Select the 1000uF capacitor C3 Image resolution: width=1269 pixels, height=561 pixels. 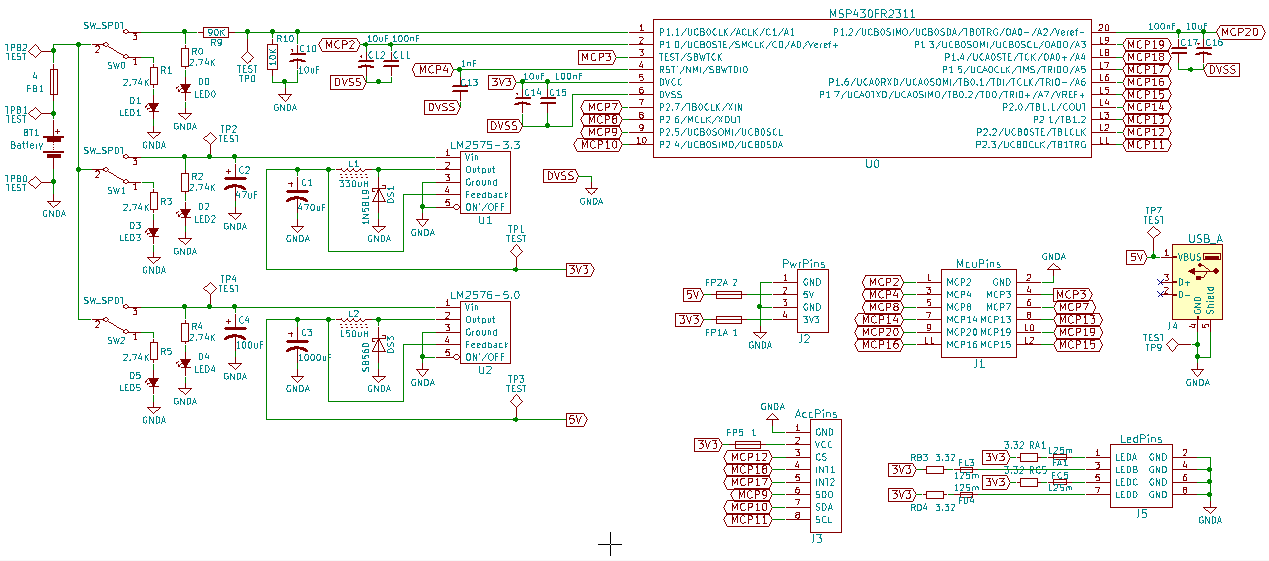pos(297,347)
